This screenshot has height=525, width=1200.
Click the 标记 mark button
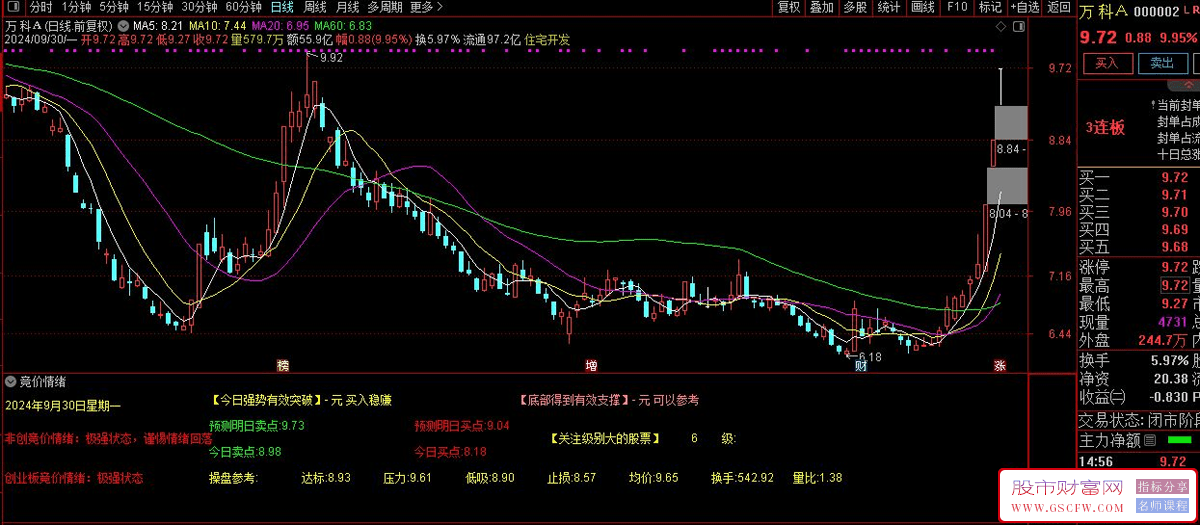coord(990,7)
